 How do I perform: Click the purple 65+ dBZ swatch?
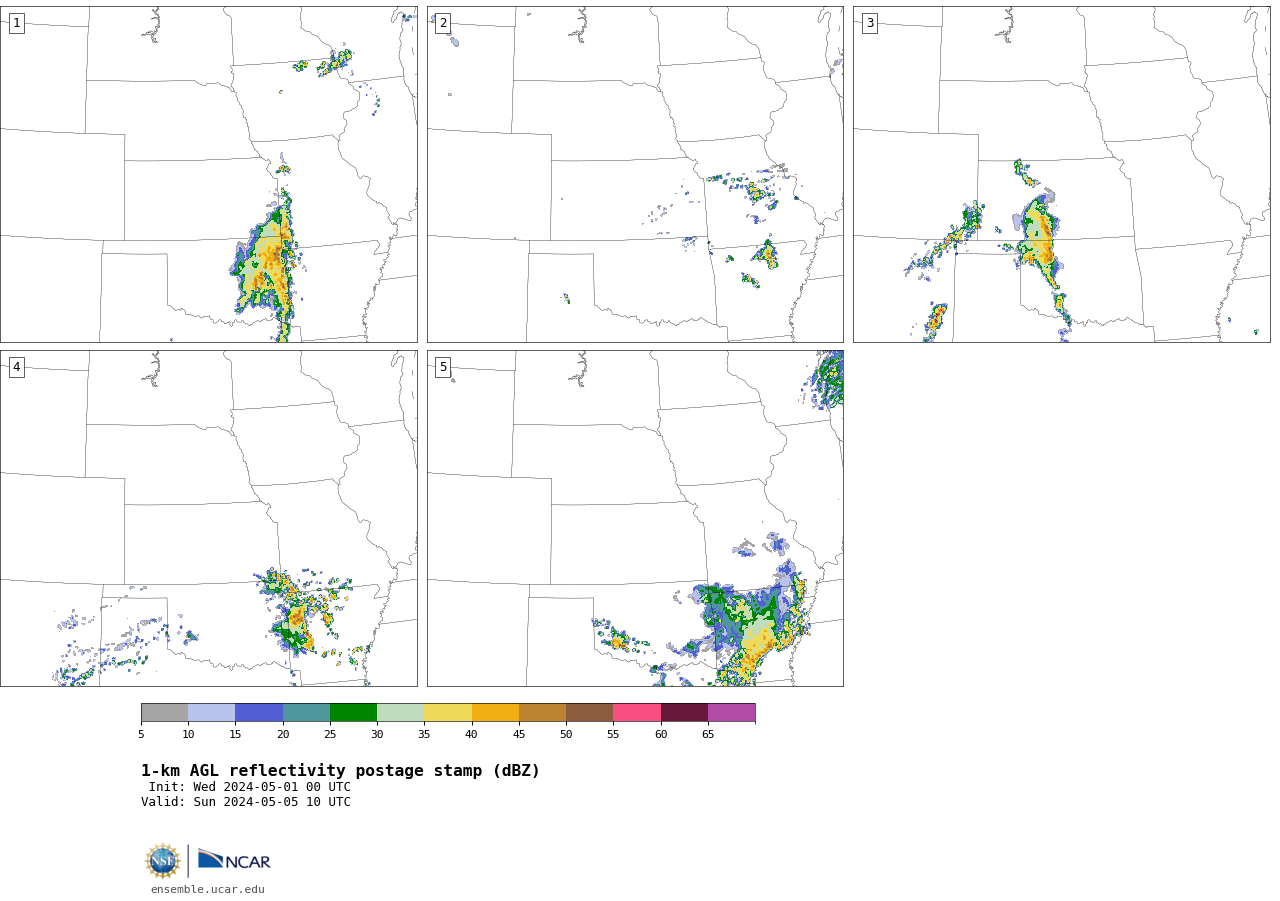point(732,713)
